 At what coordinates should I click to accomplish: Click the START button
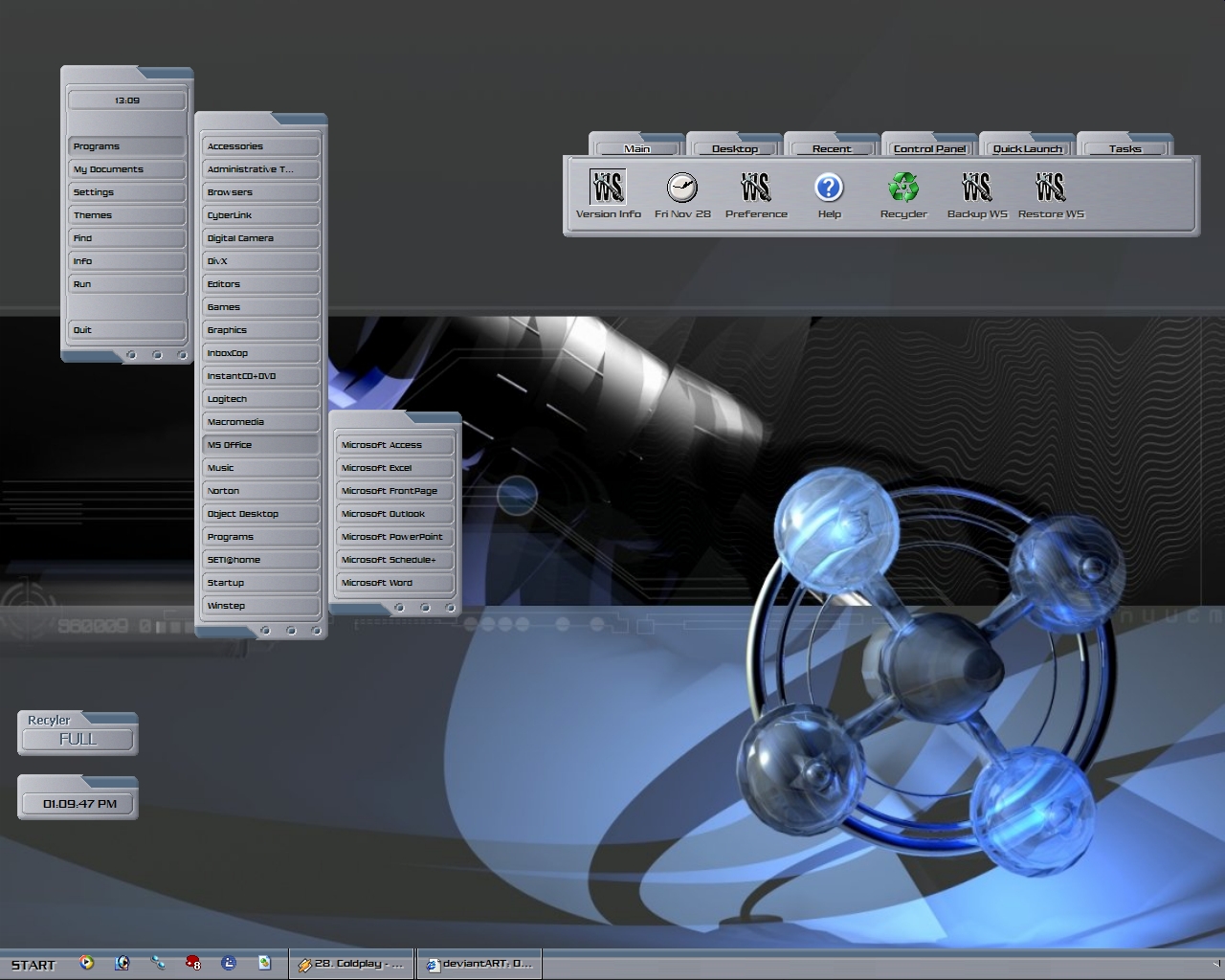pos(33,965)
